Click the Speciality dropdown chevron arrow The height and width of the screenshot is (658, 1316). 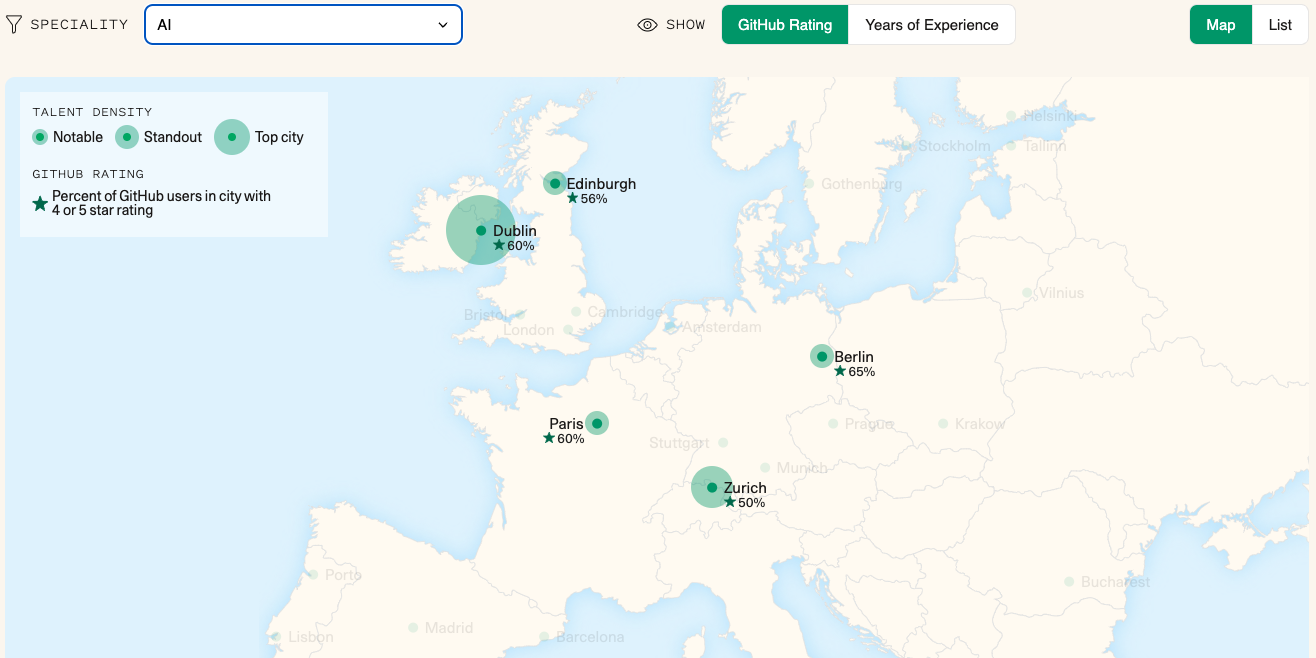(443, 25)
